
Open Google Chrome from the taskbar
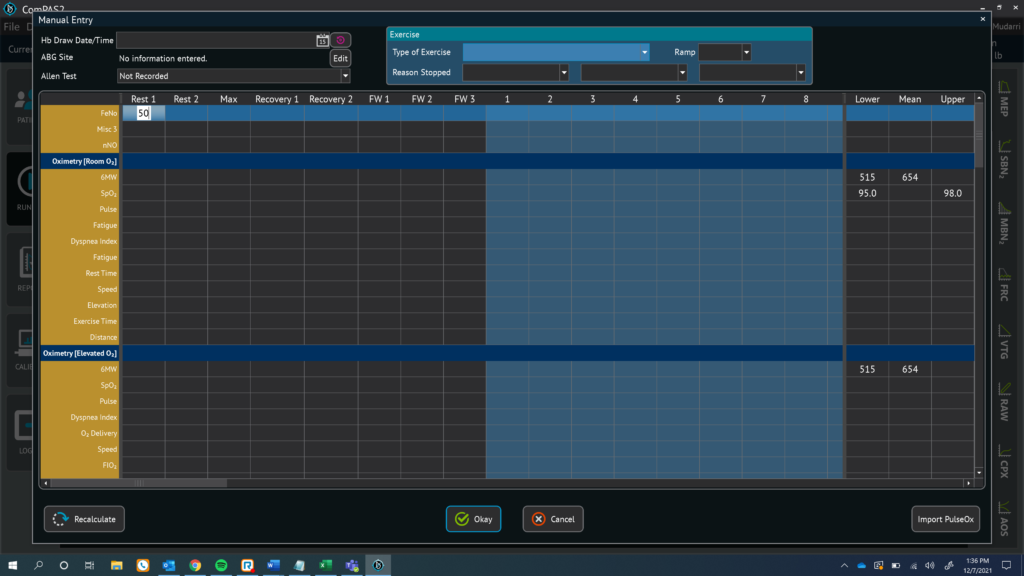(195, 565)
